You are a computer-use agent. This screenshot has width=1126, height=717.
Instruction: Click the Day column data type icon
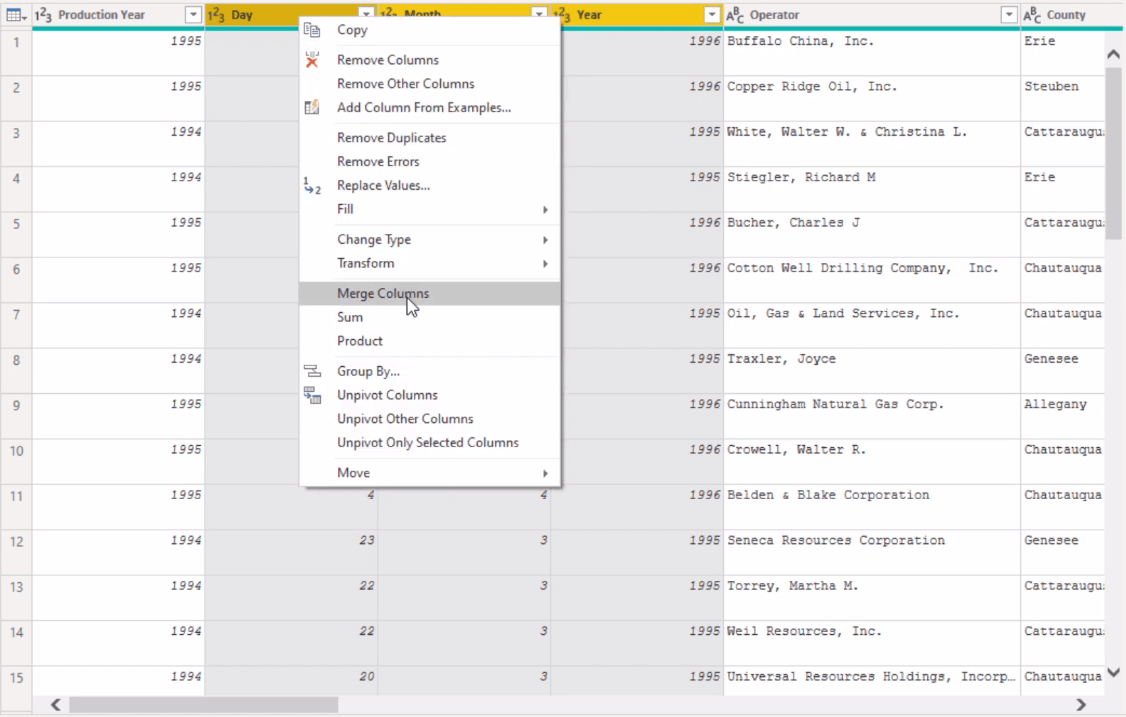216,14
